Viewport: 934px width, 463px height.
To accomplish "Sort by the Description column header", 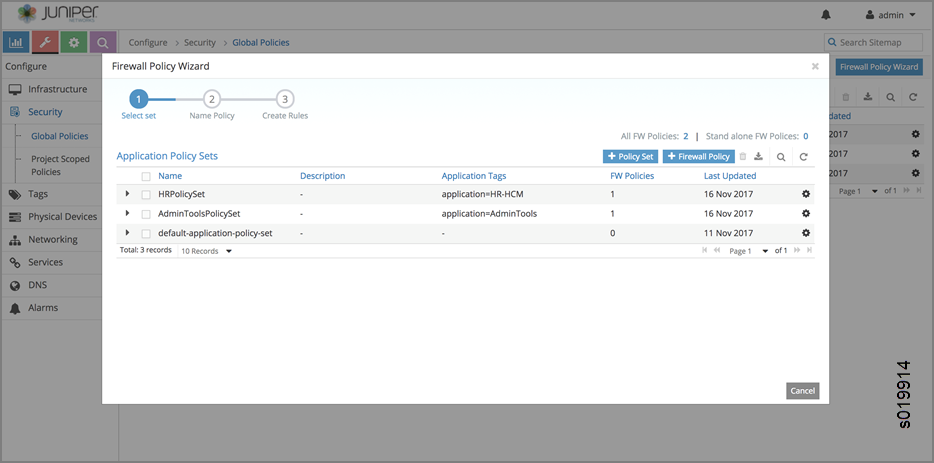I will [322, 176].
